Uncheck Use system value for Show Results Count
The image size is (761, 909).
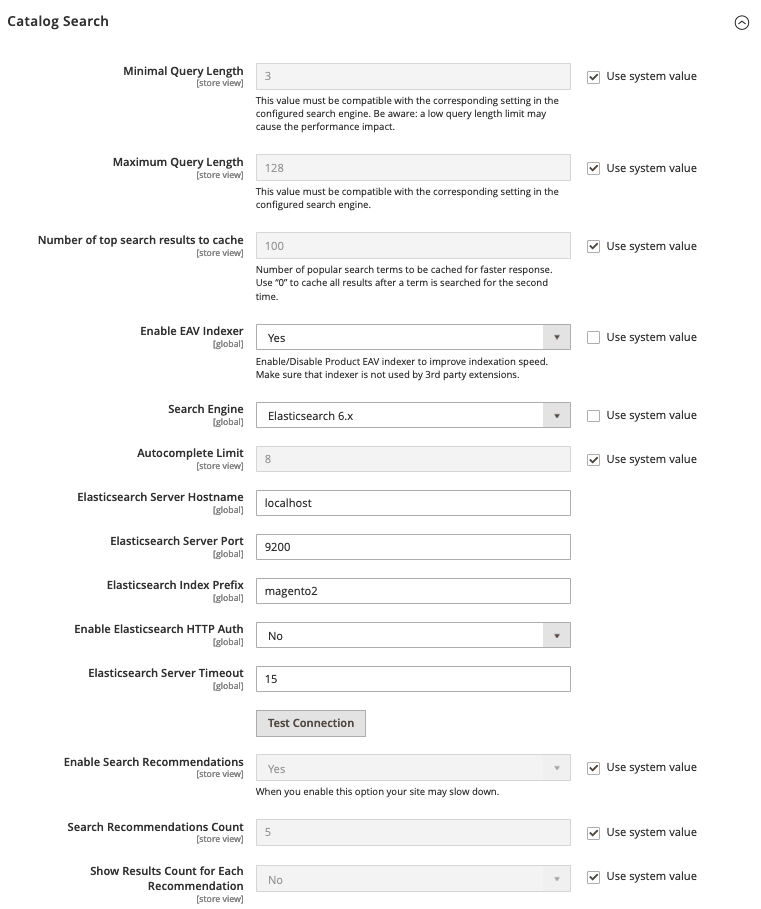[x=593, y=877]
